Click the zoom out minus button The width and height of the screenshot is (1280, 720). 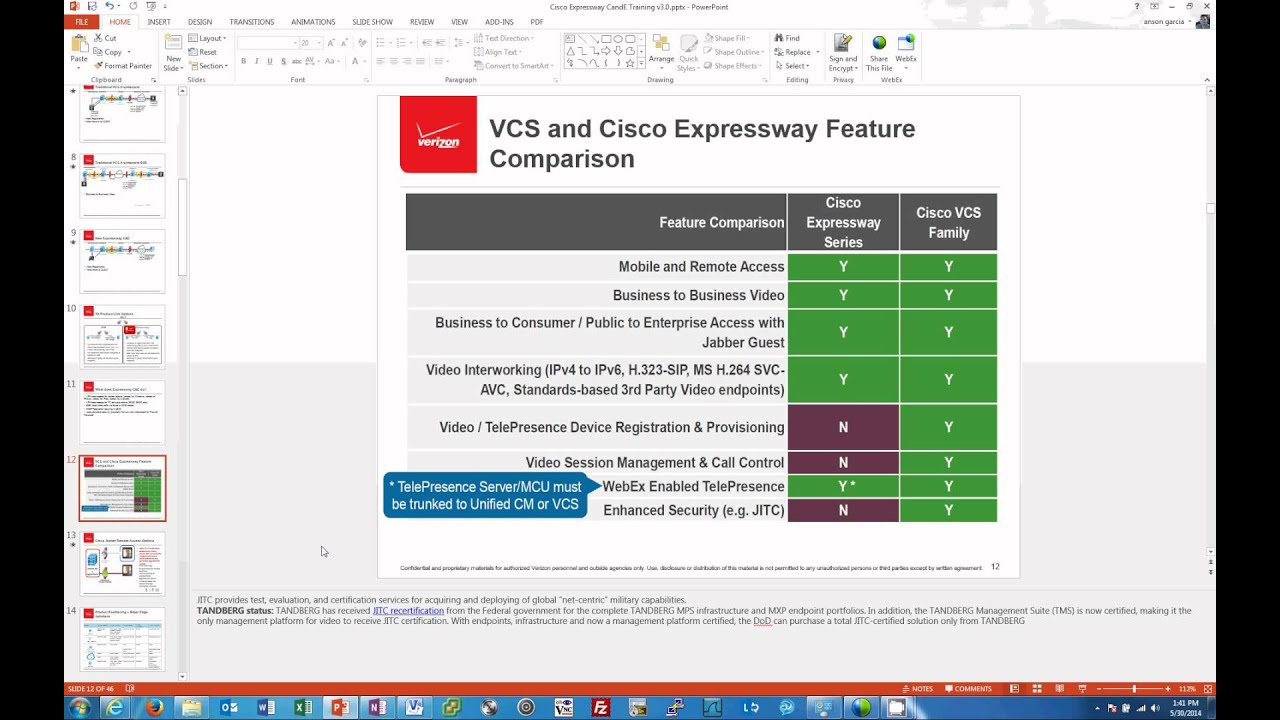point(1100,689)
